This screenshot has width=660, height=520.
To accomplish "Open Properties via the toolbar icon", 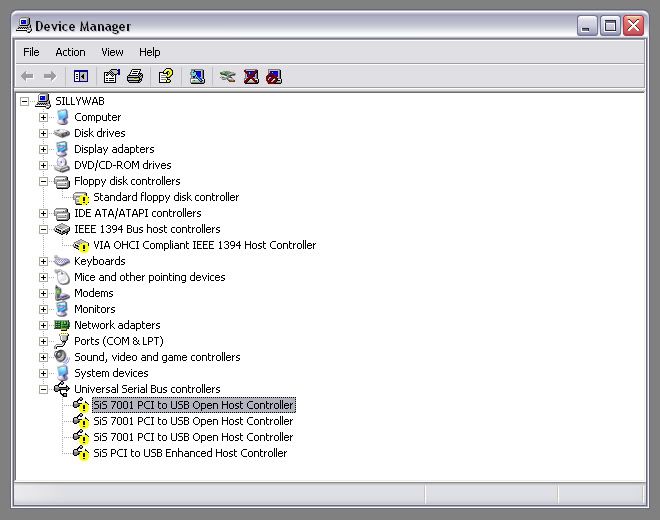I will click(112, 76).
